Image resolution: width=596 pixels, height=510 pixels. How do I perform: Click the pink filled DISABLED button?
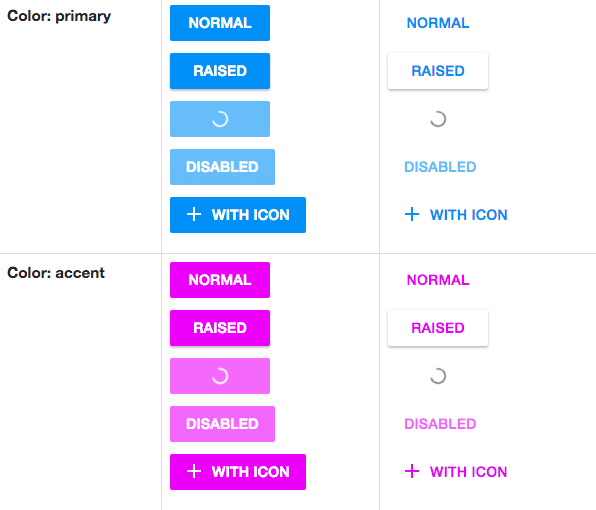point(222,424)
